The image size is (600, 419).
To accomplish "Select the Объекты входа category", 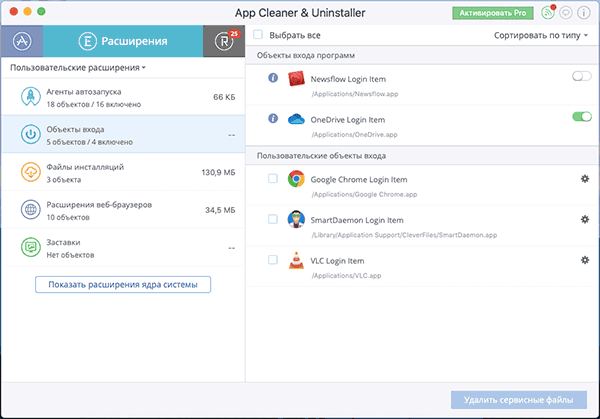I will pyautogui.click(x=123, y=134).
